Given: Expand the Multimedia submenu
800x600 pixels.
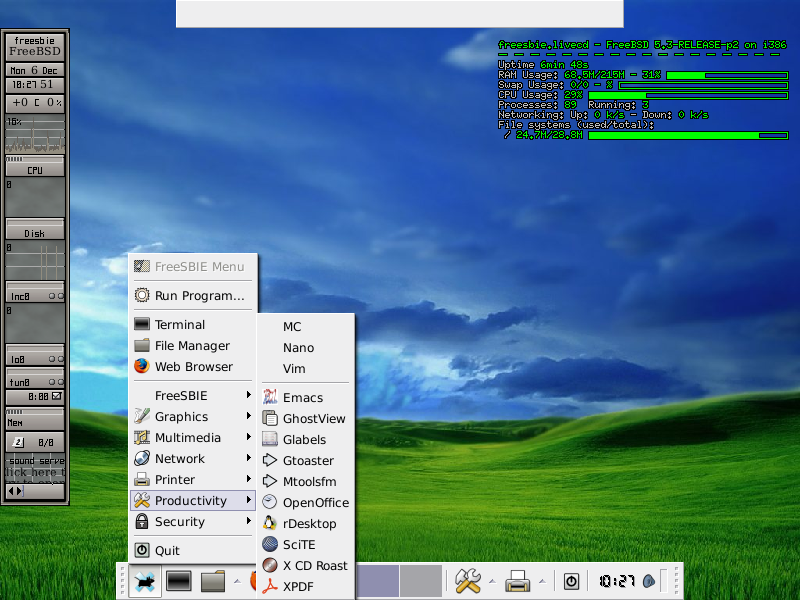Looking at the screenshot, I should [x=193, y=437].
